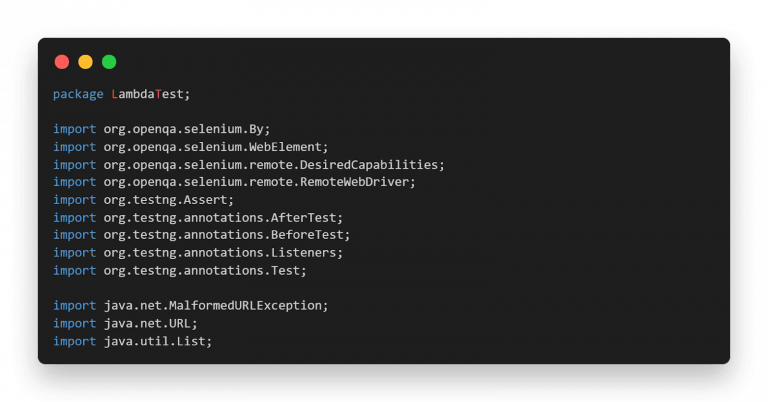Click the package keyword

point(78,94)
